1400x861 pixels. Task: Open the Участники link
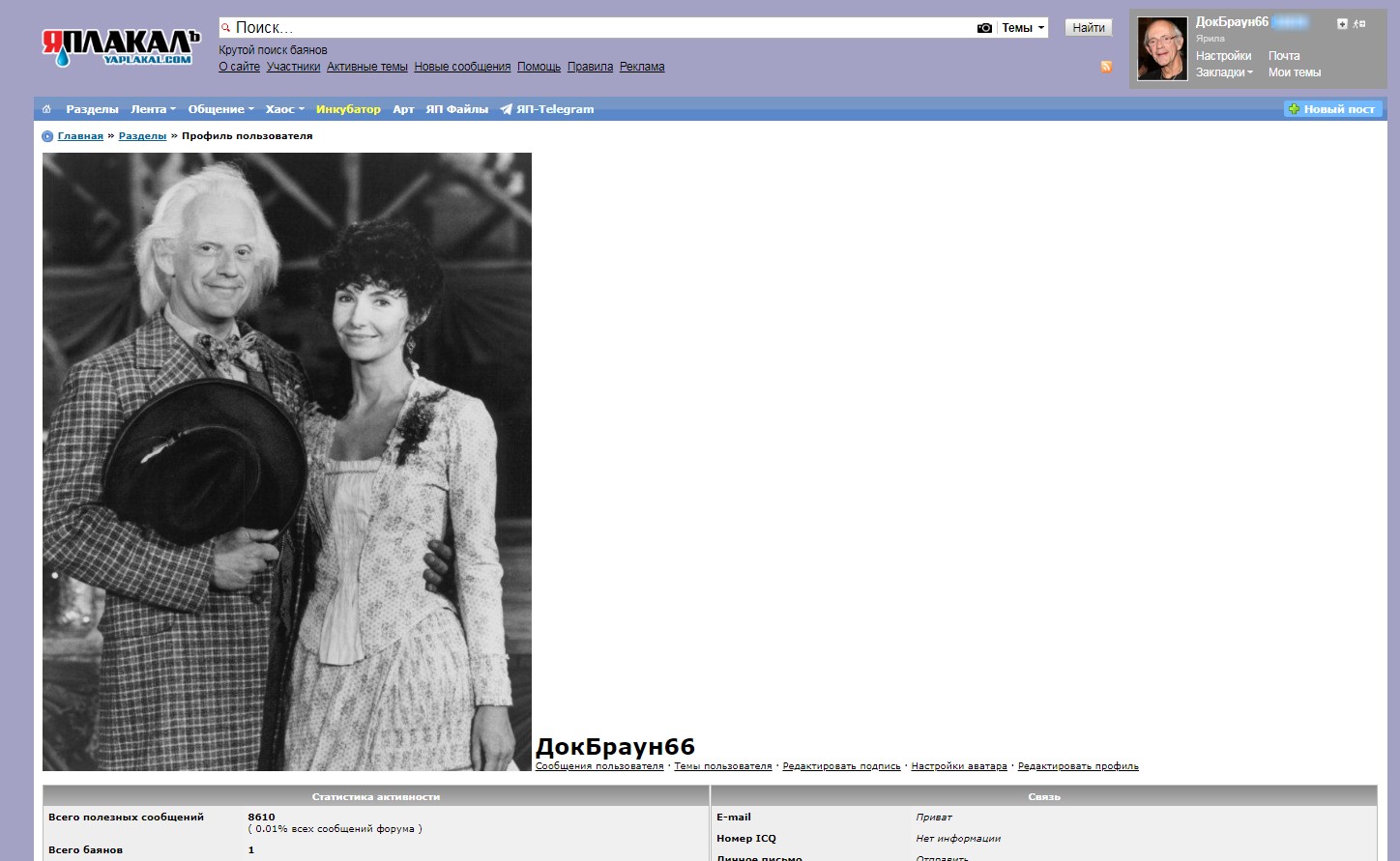(x=293, y=67)
